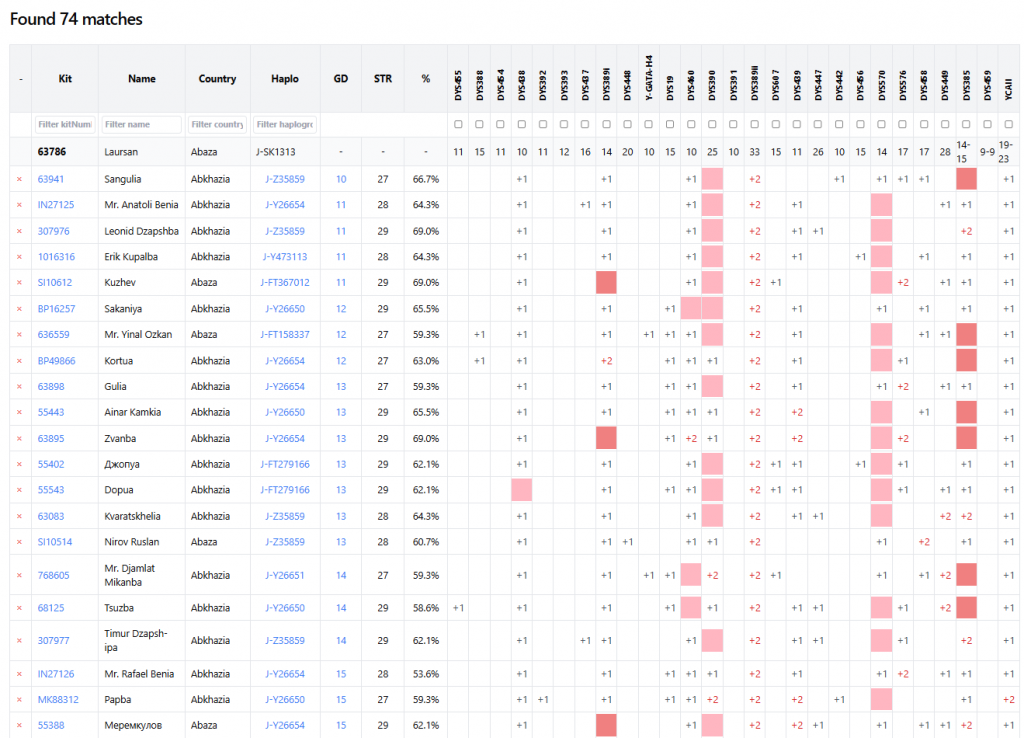Image resolution: width=1024 pixels, height=738 pixels.
Task: Focus the Filter name input field
Action: 141,125
